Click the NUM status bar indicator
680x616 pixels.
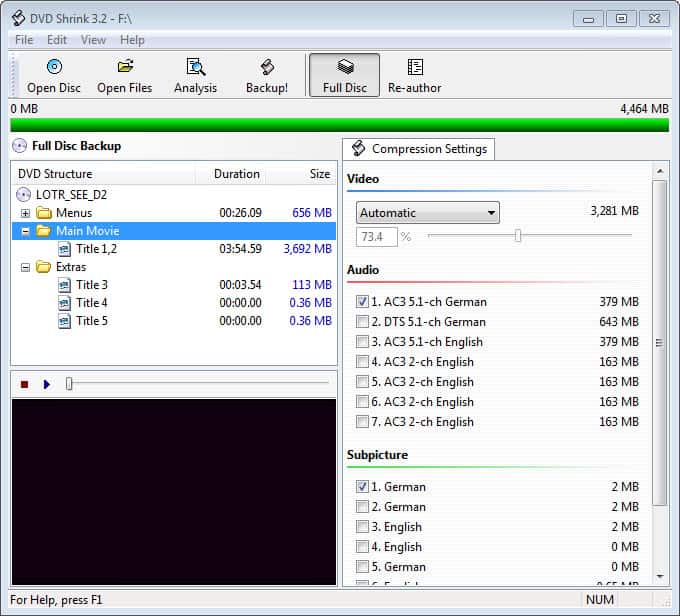(x=600, y=600)
